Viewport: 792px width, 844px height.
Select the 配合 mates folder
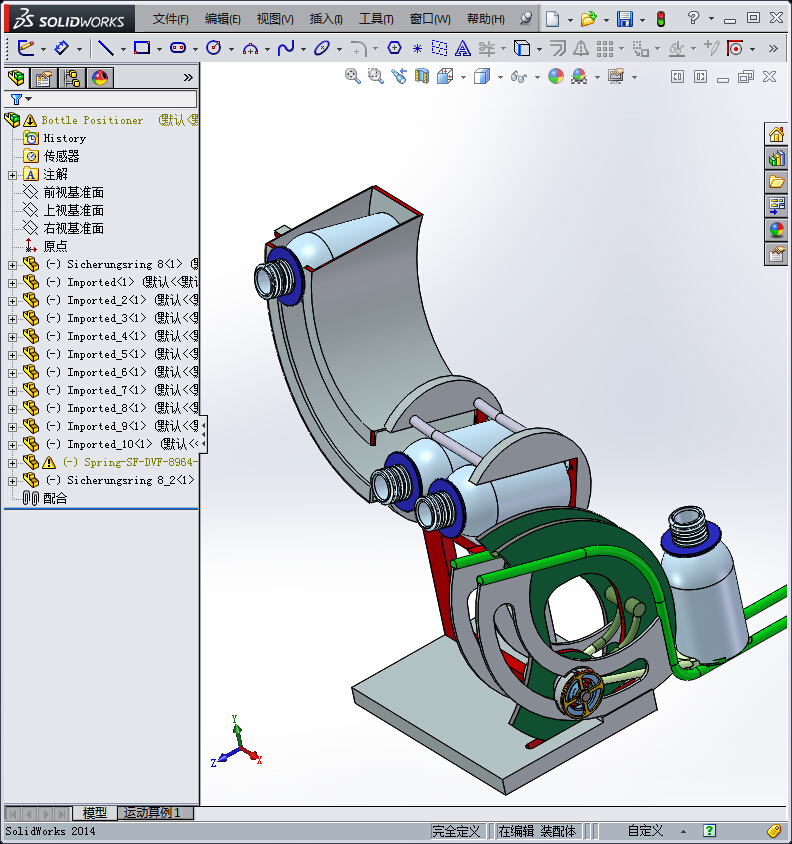(55, 498)
